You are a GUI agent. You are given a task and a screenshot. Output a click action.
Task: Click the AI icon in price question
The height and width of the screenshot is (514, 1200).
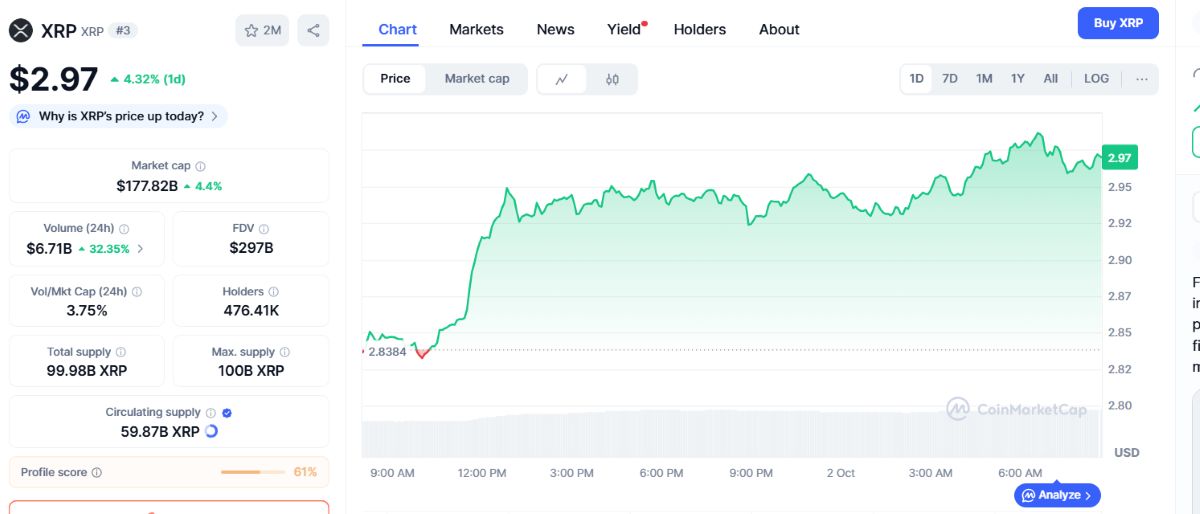click(x=24, y=116)
